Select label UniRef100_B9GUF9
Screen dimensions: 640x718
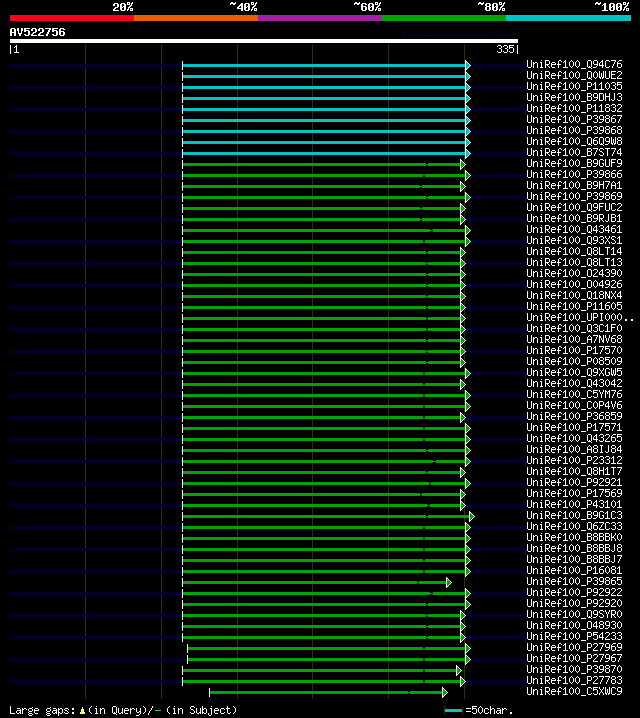[574, 163]
